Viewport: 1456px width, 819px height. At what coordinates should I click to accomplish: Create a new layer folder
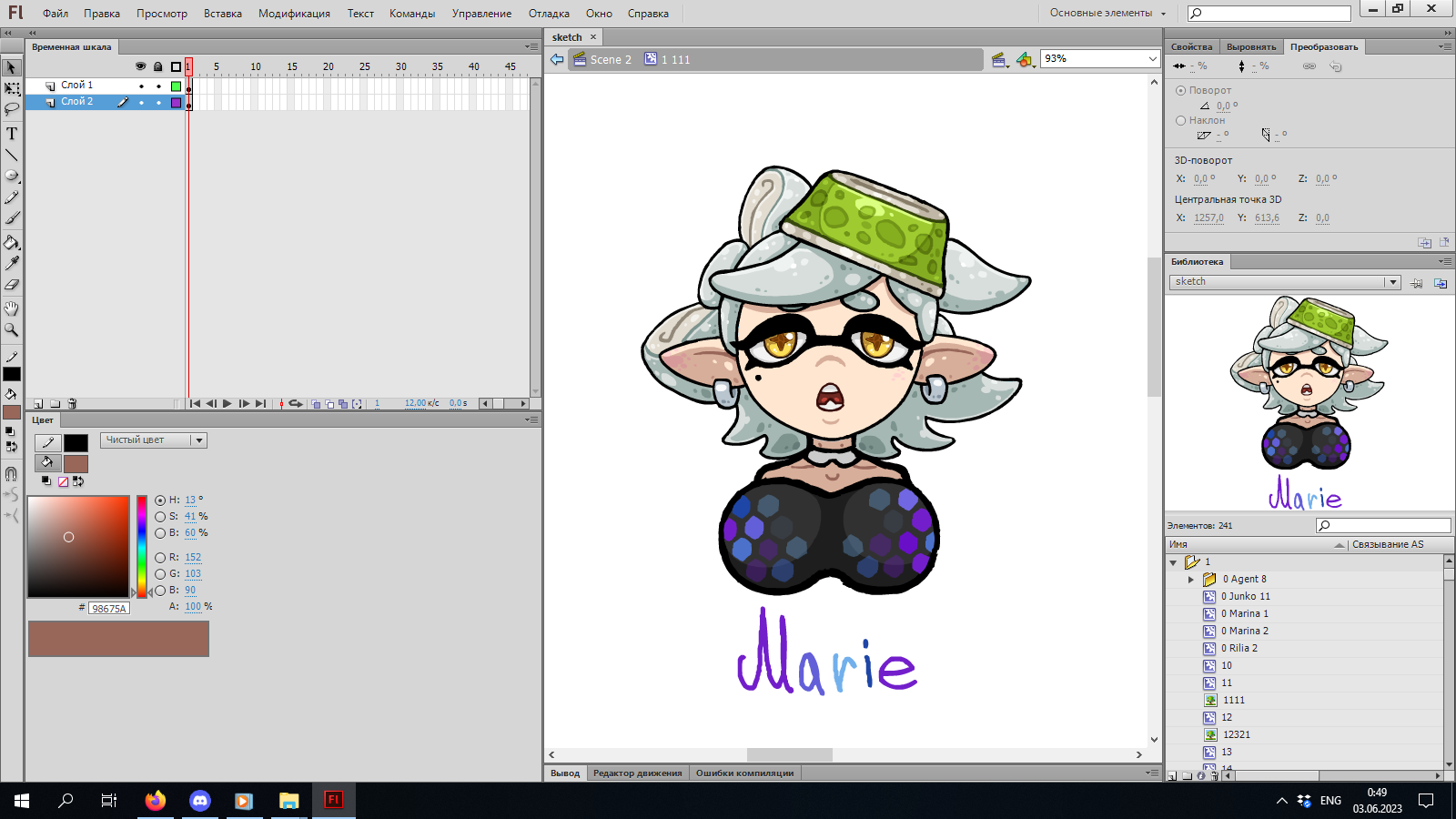(x=56, y=404)
